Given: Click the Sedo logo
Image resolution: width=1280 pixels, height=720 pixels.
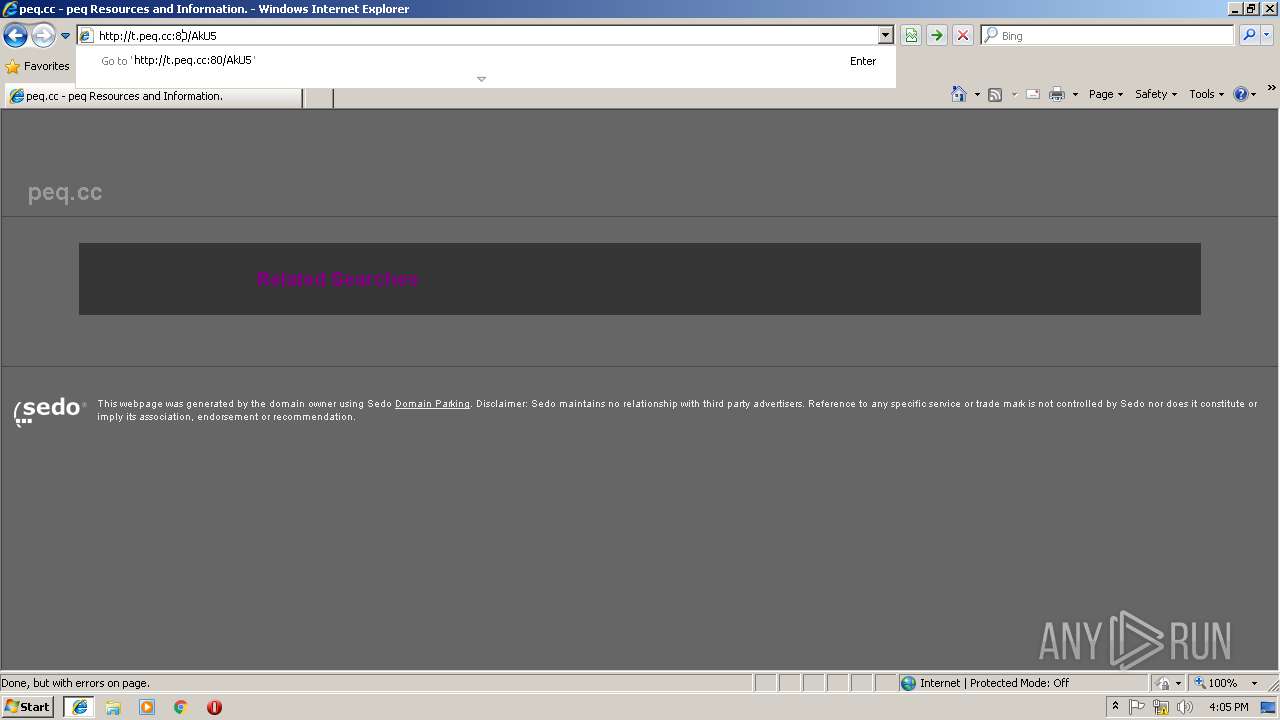Looking at the screenshot, I should (50, 410).
